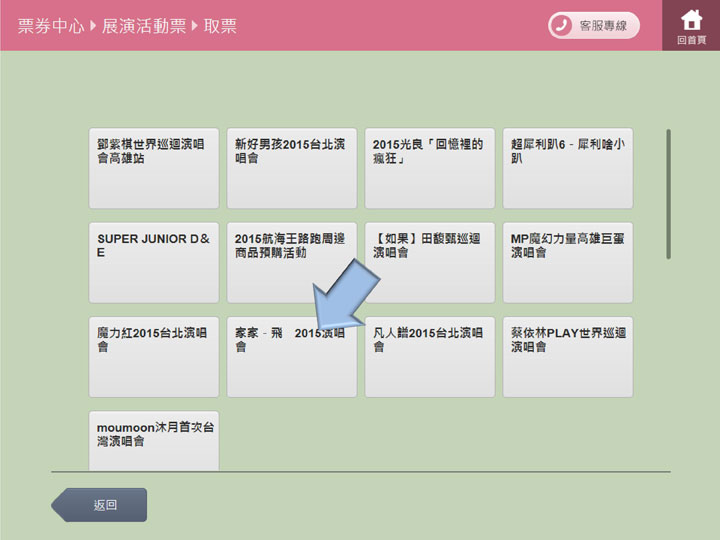Screen dimensions: 720x540
Task: Choose 凡人譜2015台北演唱會 event
Action: pos(429,357)
